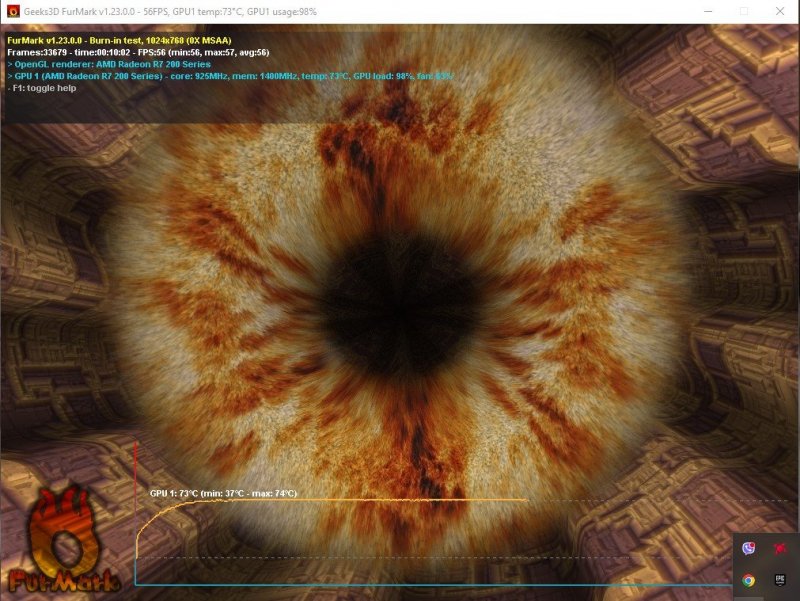Click the Viber unread notification badge
The width and height of the screenshot is (800, 601).
tap(752, 545)
